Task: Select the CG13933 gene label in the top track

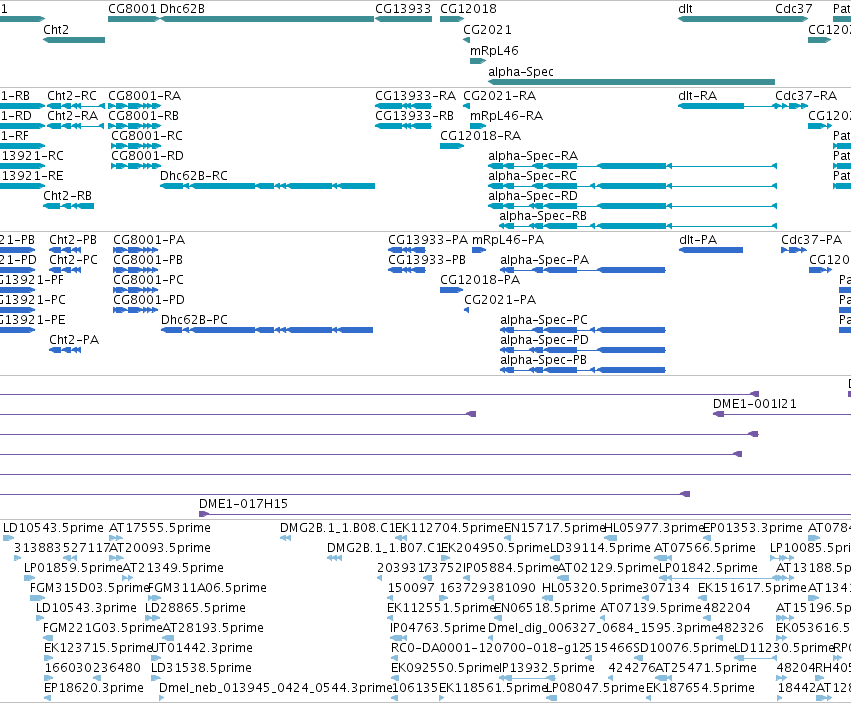Action: point(403,9)
